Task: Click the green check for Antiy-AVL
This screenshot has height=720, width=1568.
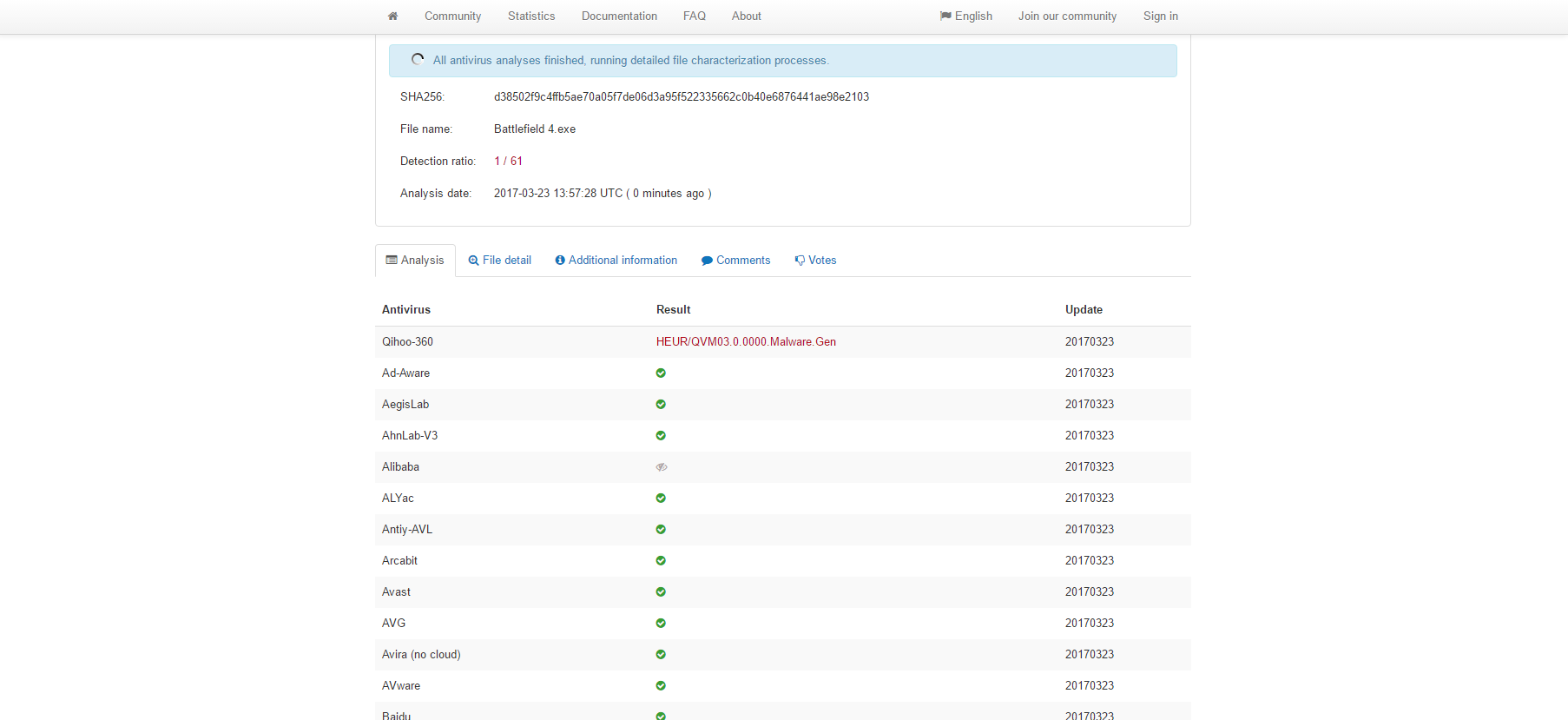Action: click(x=661, y=530)
